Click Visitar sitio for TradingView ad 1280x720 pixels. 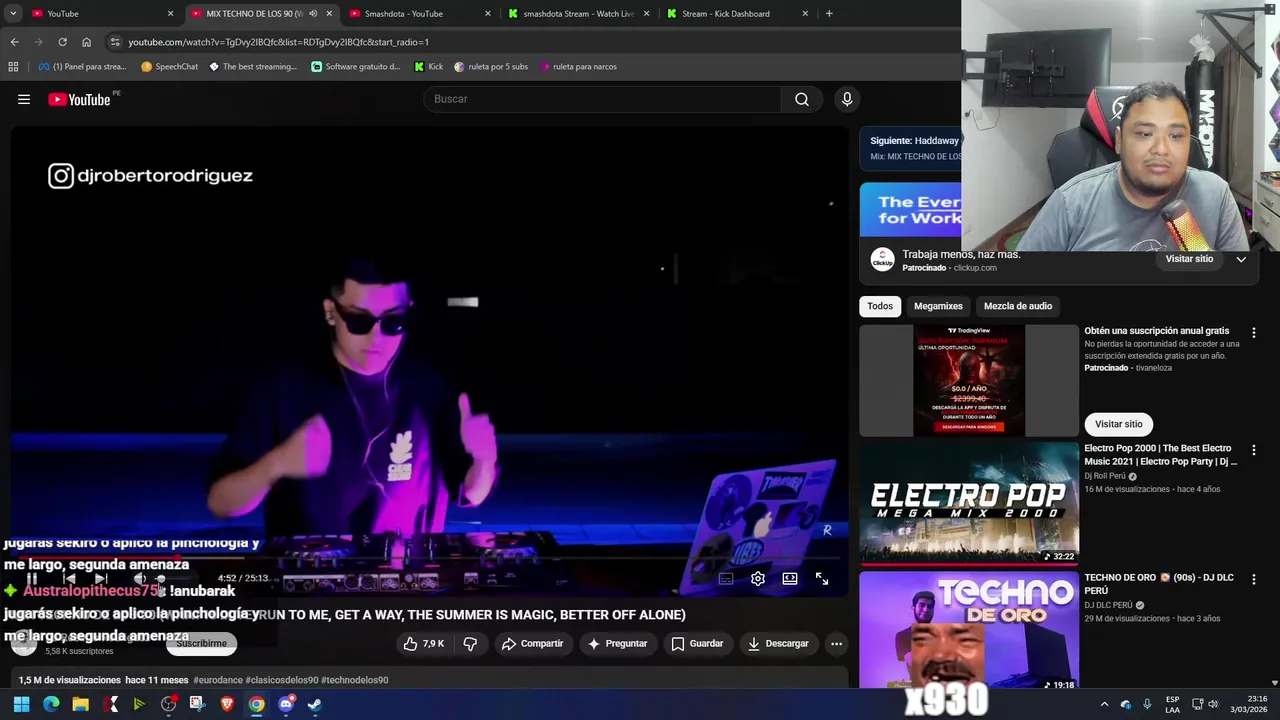point(1118,424)
